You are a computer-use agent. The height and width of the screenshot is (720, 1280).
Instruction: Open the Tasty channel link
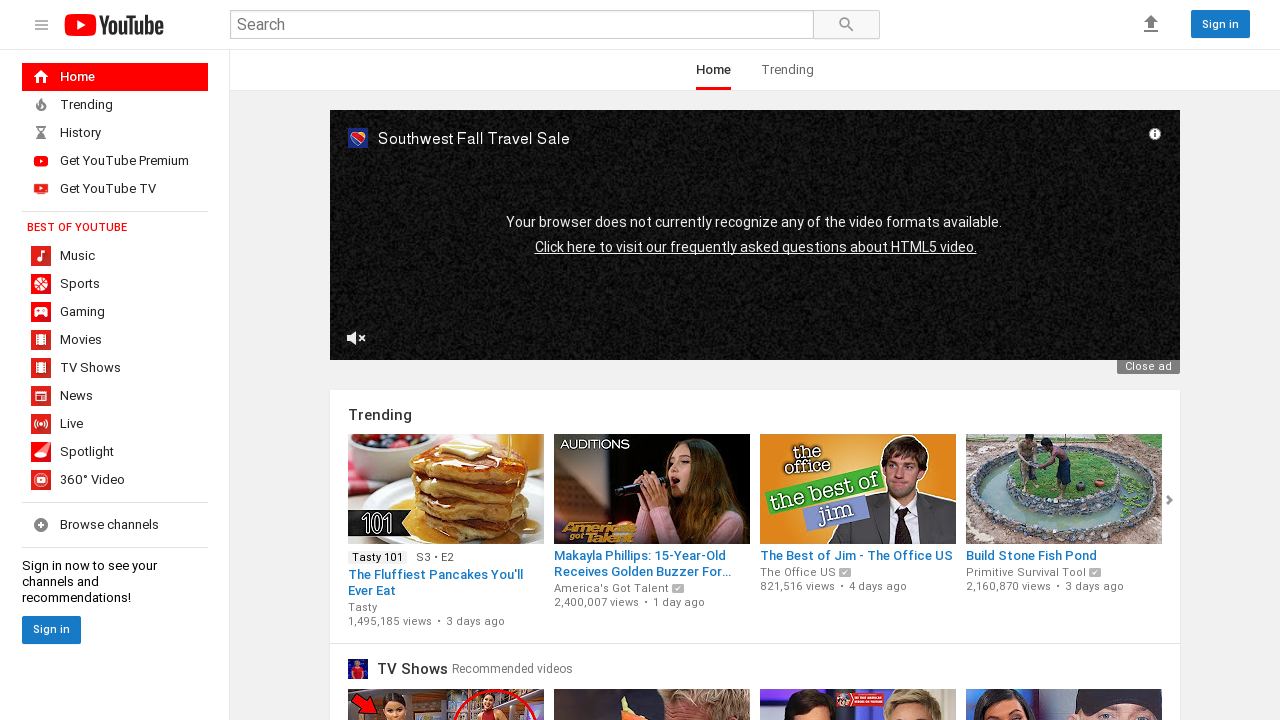pyautogui.click(x=363, y=607)
